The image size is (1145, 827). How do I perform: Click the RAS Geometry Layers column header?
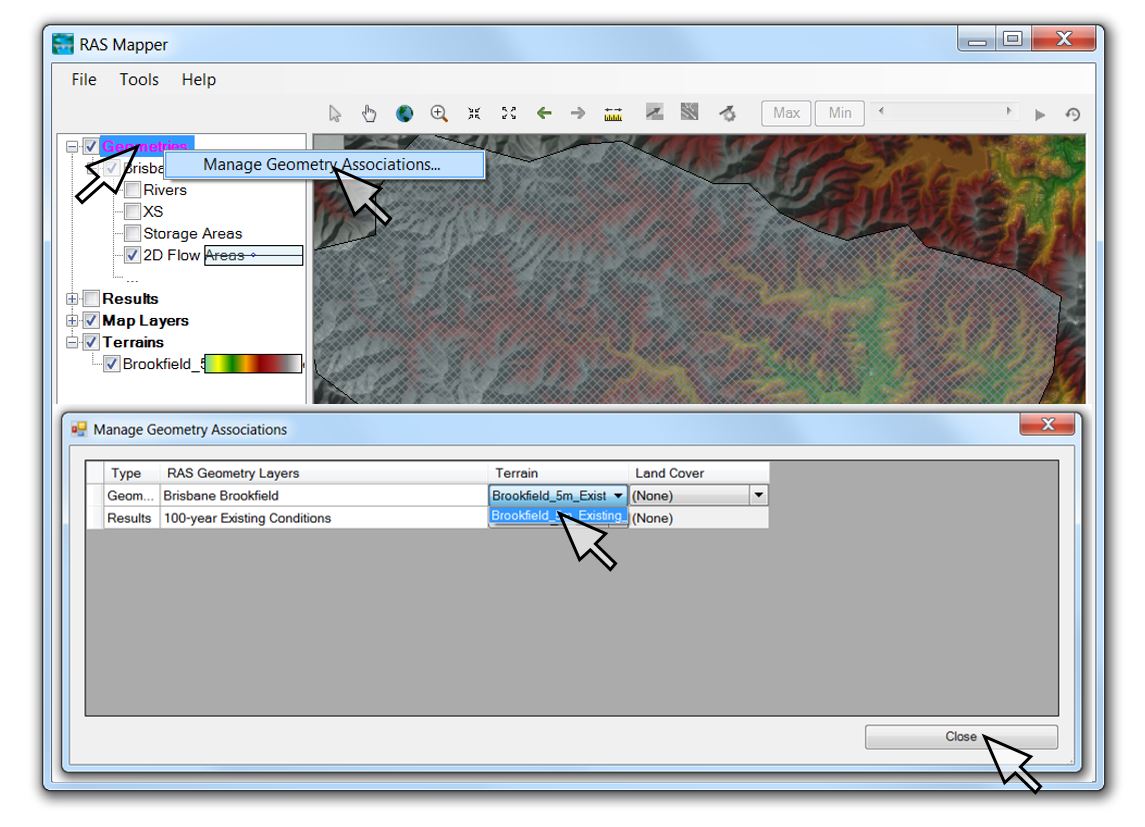pyautogui.click(x=323, y=473)
